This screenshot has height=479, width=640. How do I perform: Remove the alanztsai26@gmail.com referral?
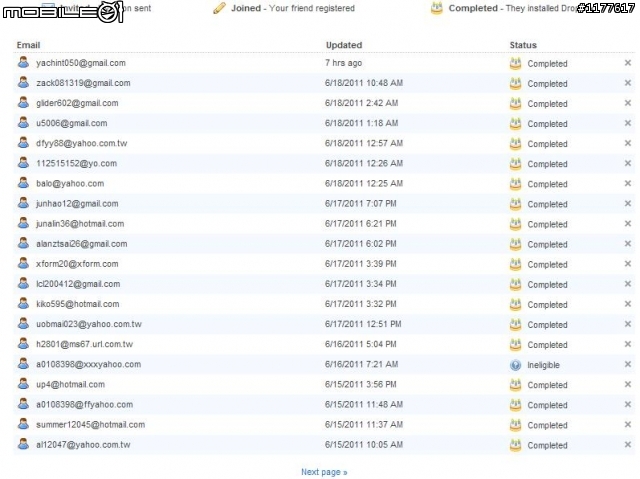pos(628,244)
